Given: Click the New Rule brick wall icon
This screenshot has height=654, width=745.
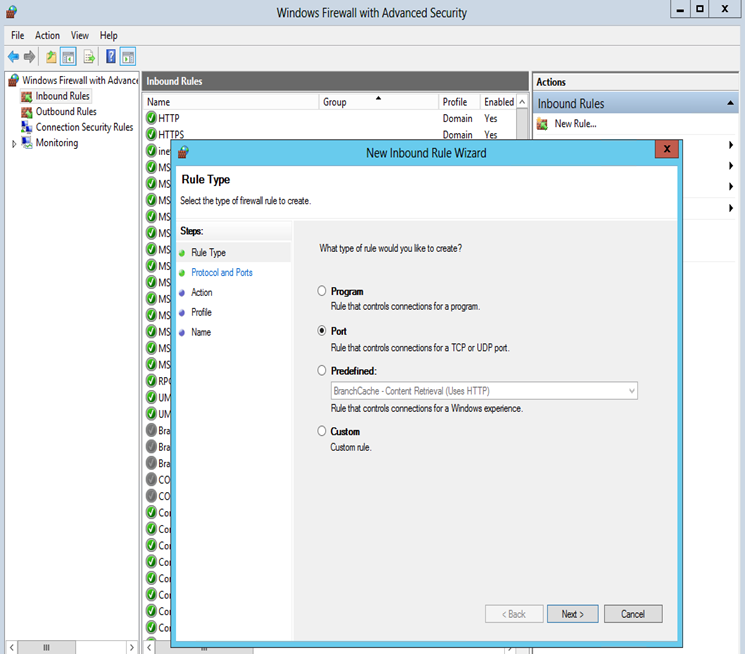Looking at the screenshot, I should 542,124.
